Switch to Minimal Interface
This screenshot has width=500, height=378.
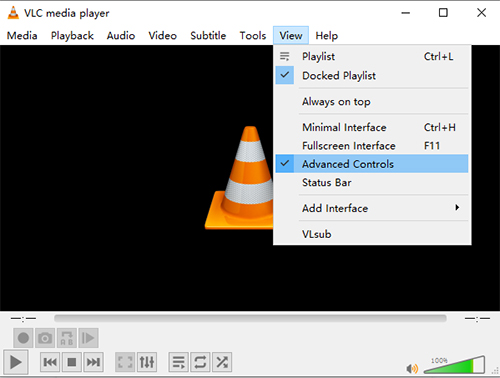pos(372,127)
